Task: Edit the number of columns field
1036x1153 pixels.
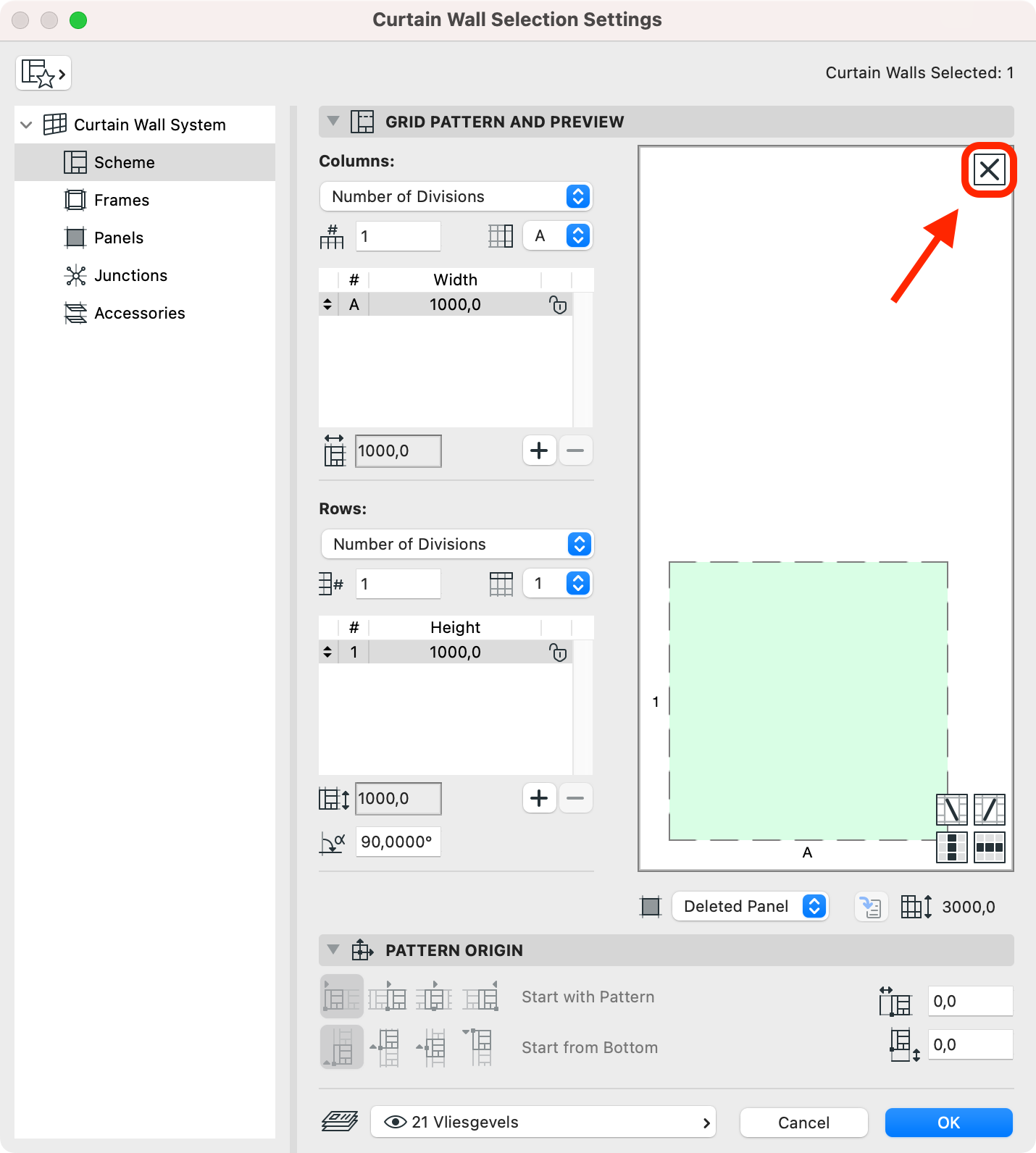Action: point(398,236)
